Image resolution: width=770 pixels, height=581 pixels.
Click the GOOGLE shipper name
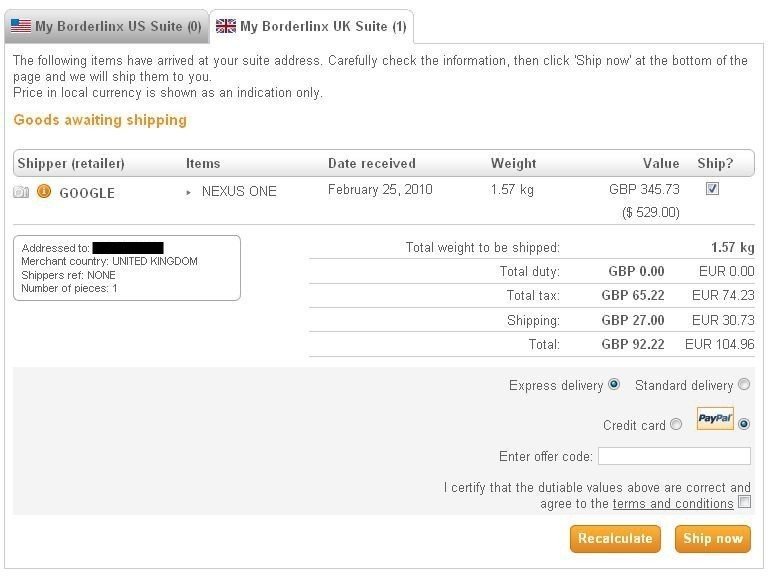tap(87, 193)
